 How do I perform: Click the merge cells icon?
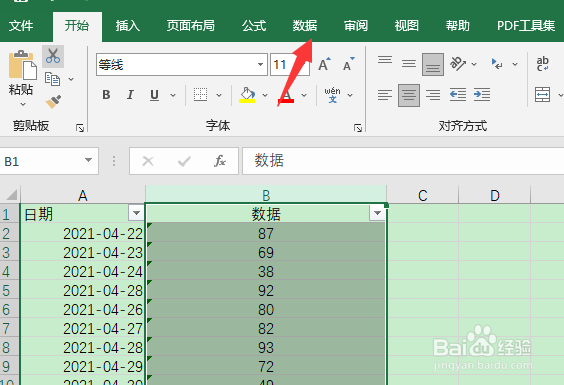(x=542, y=95)
